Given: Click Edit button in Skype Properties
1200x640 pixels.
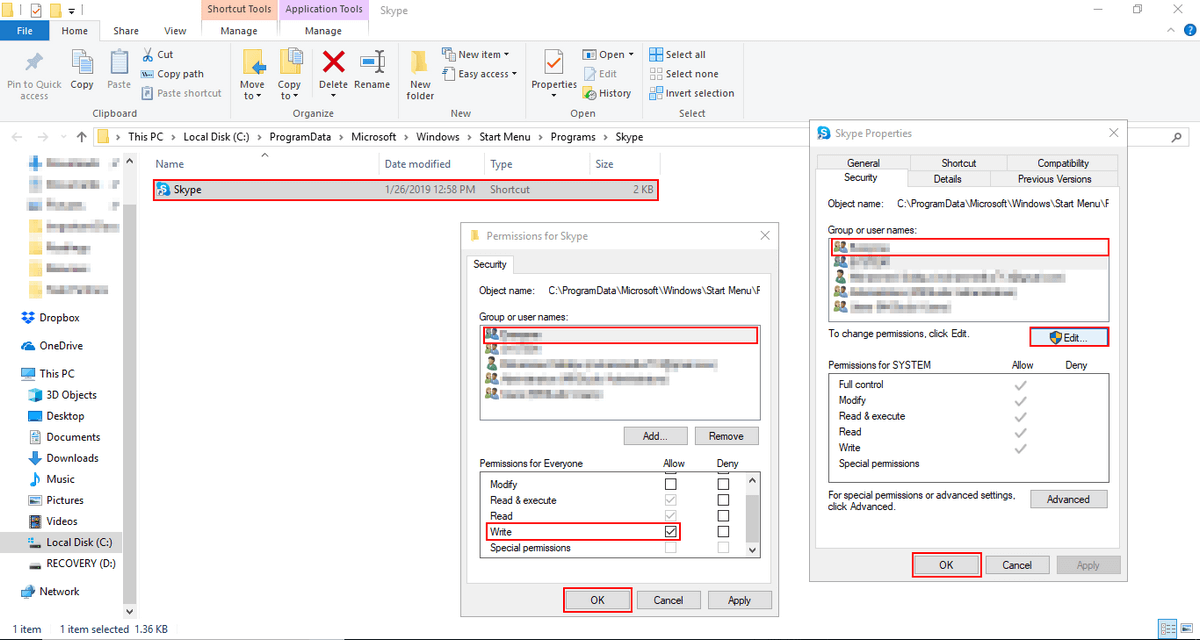Looking at the screenshot, I should pyautogui.click(x=1069, y=338).
